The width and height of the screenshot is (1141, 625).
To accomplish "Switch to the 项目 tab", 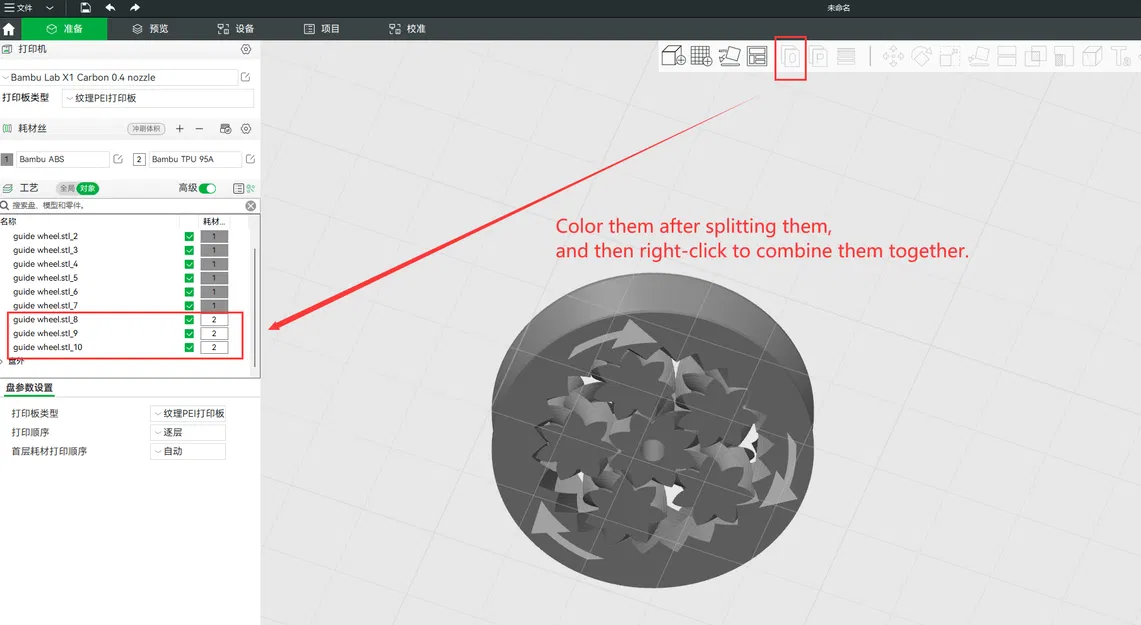I will (322, 29).
